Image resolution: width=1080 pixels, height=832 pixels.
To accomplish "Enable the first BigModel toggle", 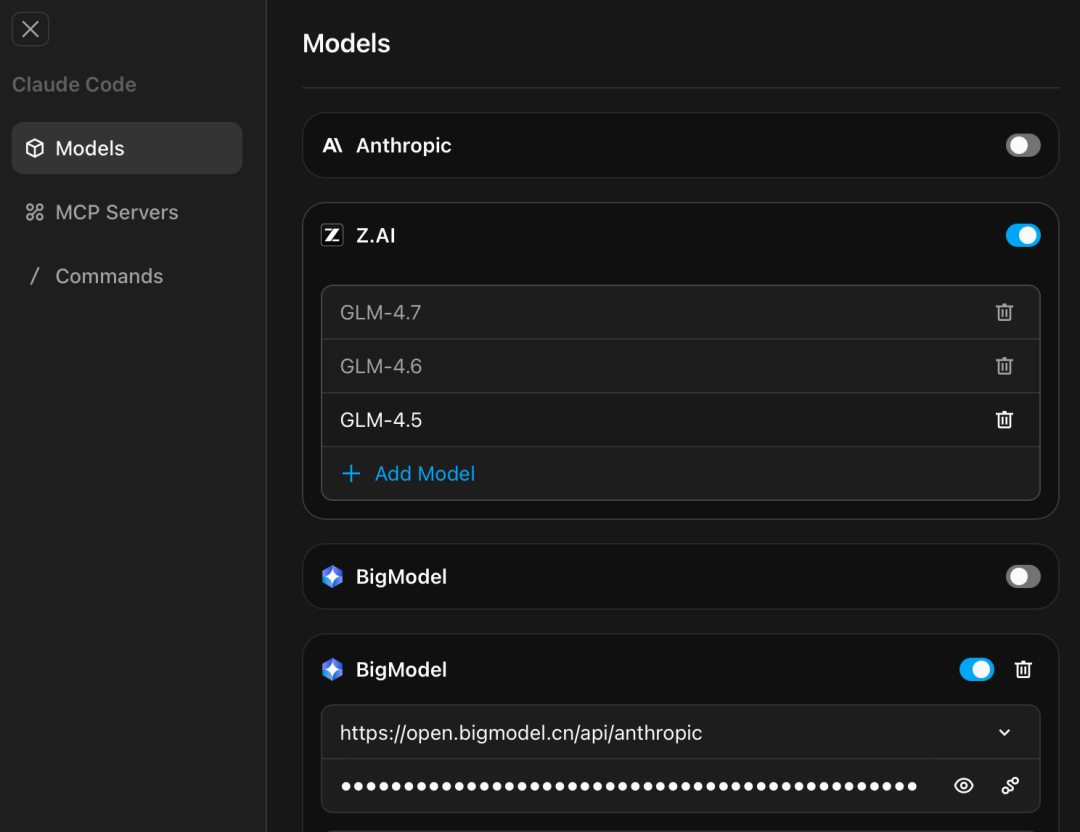I will (x=1022, y=576).
